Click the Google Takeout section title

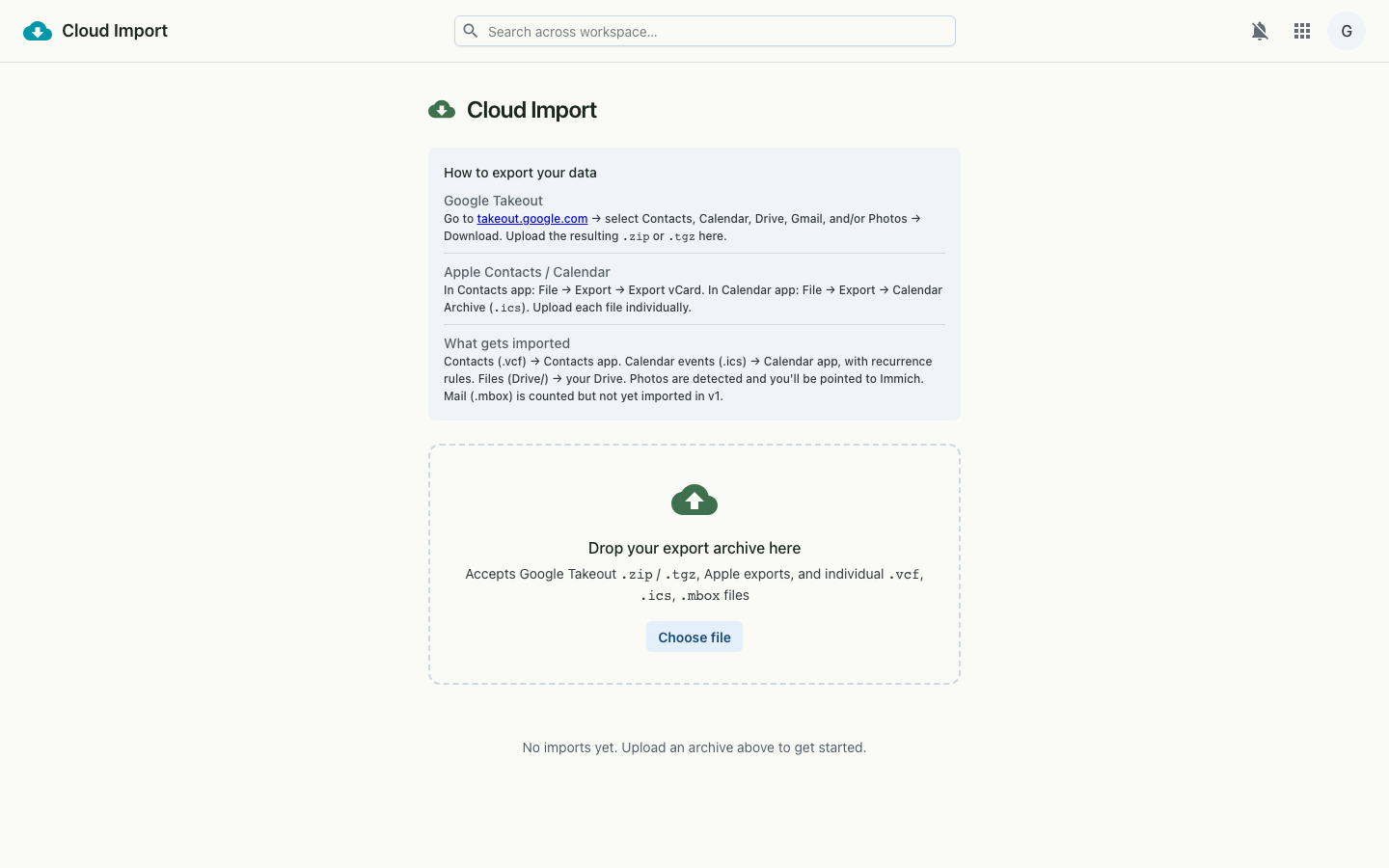[493, 201]
